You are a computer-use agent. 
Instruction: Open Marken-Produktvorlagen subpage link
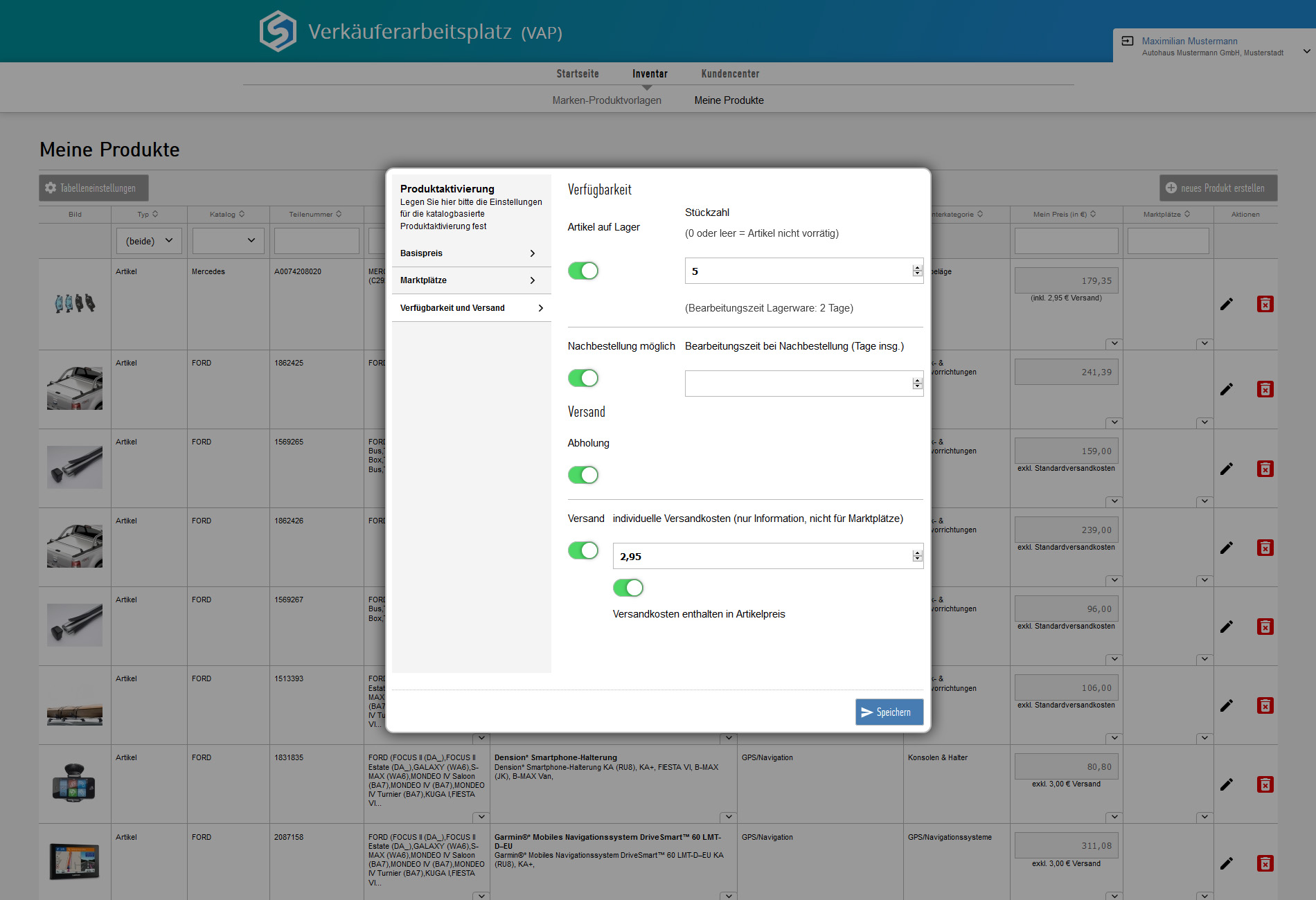[x=607, y=100]
